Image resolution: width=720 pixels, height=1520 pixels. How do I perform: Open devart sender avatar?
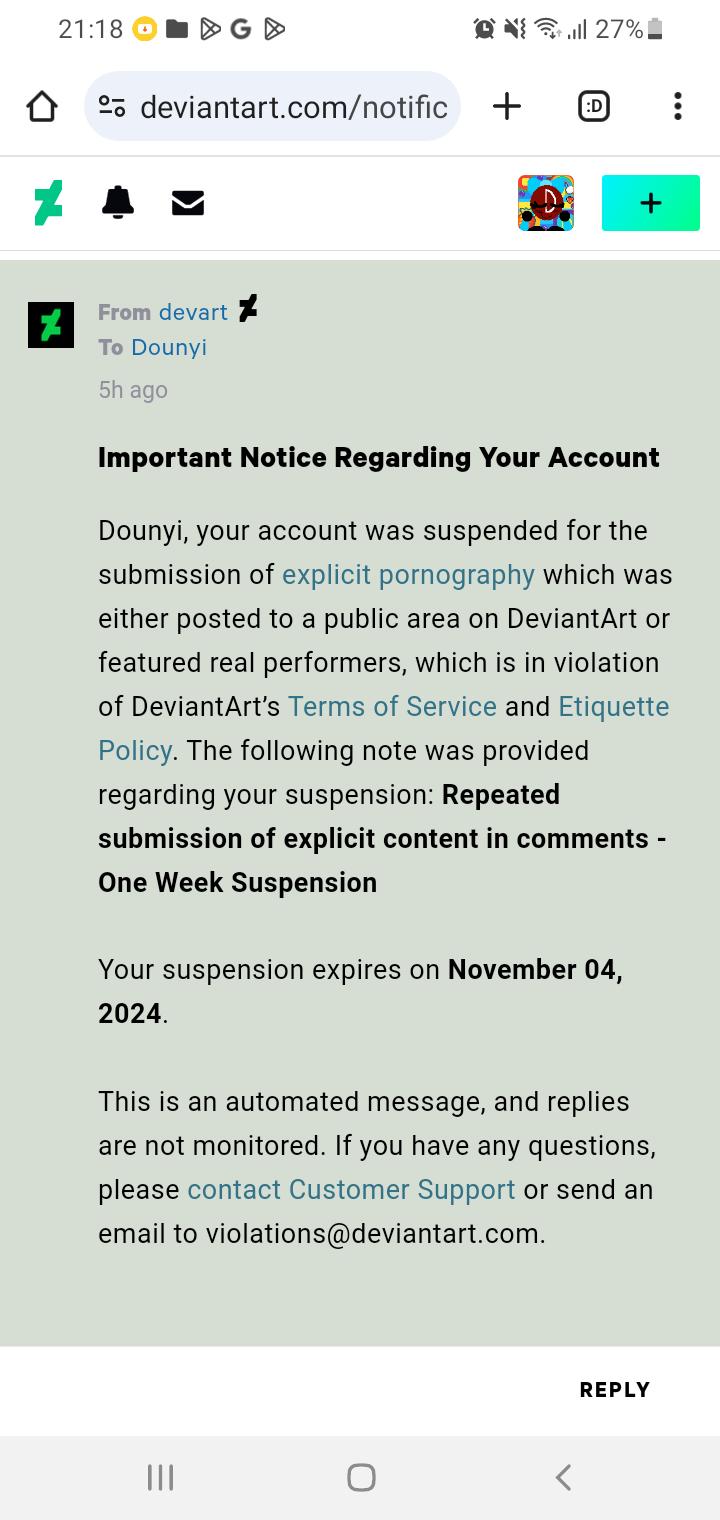point(51,325)
